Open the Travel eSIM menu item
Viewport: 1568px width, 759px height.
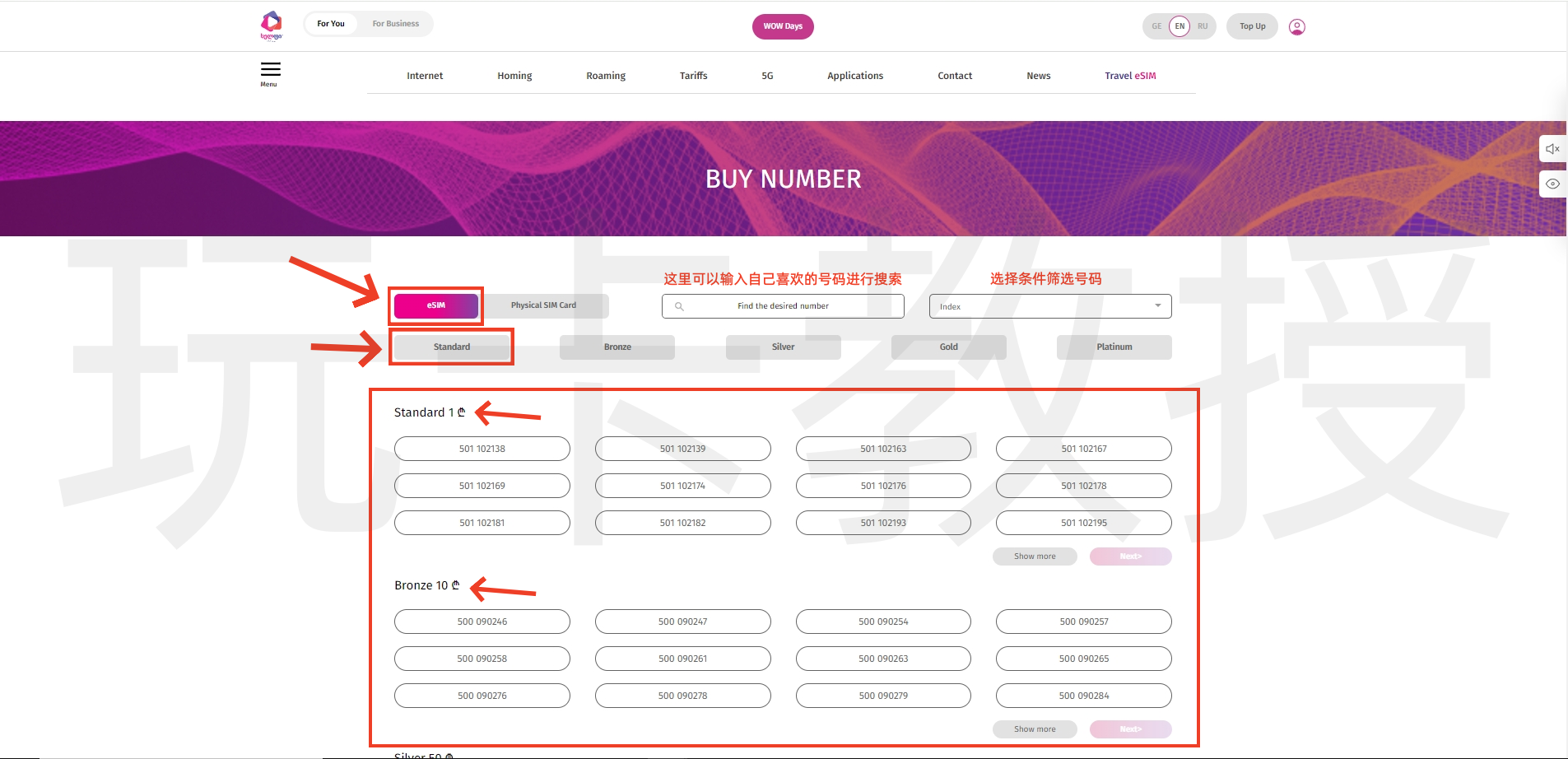pyautogui.click(x=1130, y=76)
